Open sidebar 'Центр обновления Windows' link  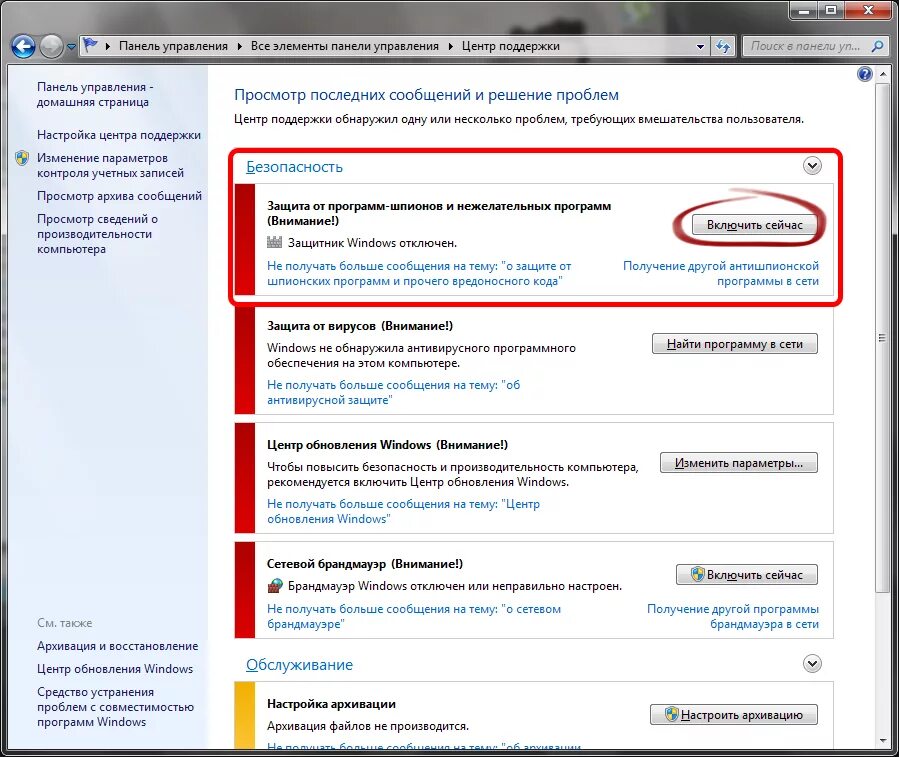(115, 669)
